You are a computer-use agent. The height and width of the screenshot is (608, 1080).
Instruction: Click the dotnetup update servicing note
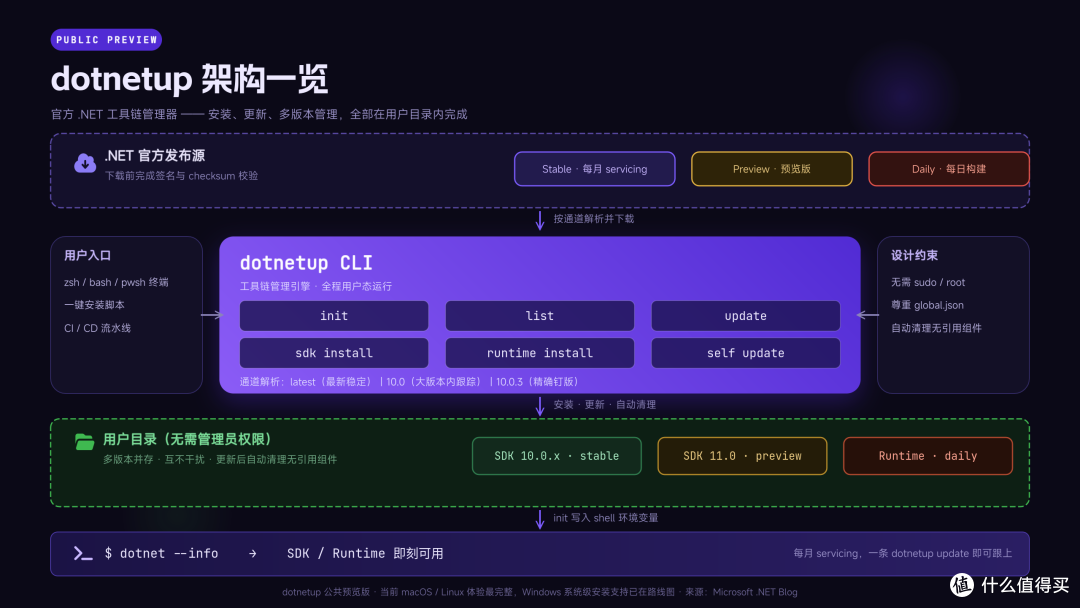click(x=902, y=554)
